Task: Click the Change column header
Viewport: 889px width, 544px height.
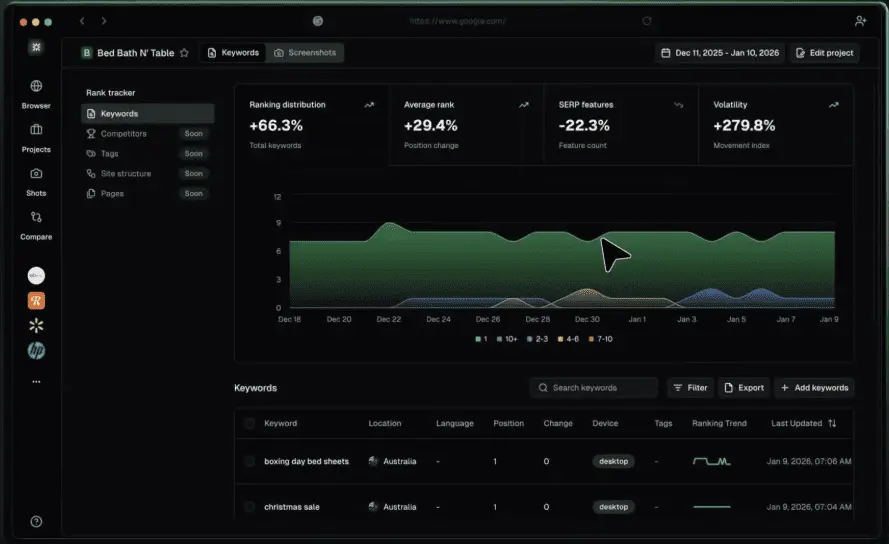Action: (558, 423)
